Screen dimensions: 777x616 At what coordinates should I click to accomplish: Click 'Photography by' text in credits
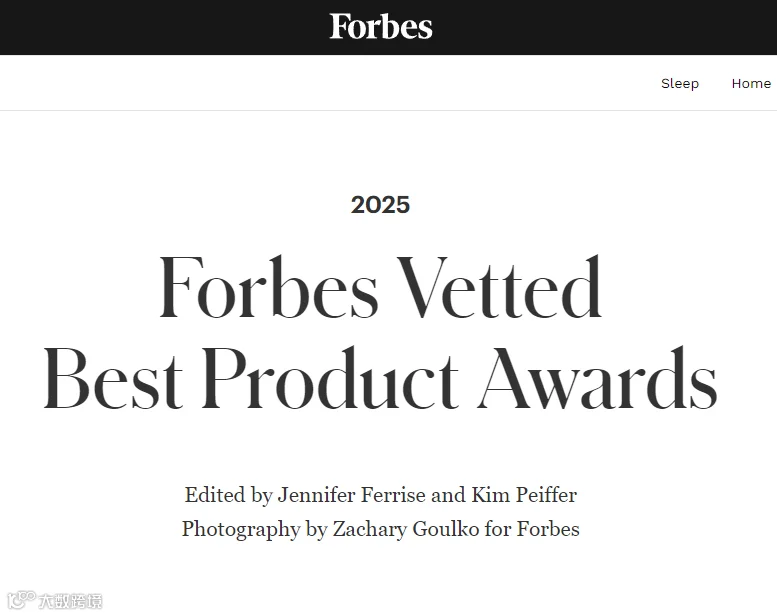[255, 529]
